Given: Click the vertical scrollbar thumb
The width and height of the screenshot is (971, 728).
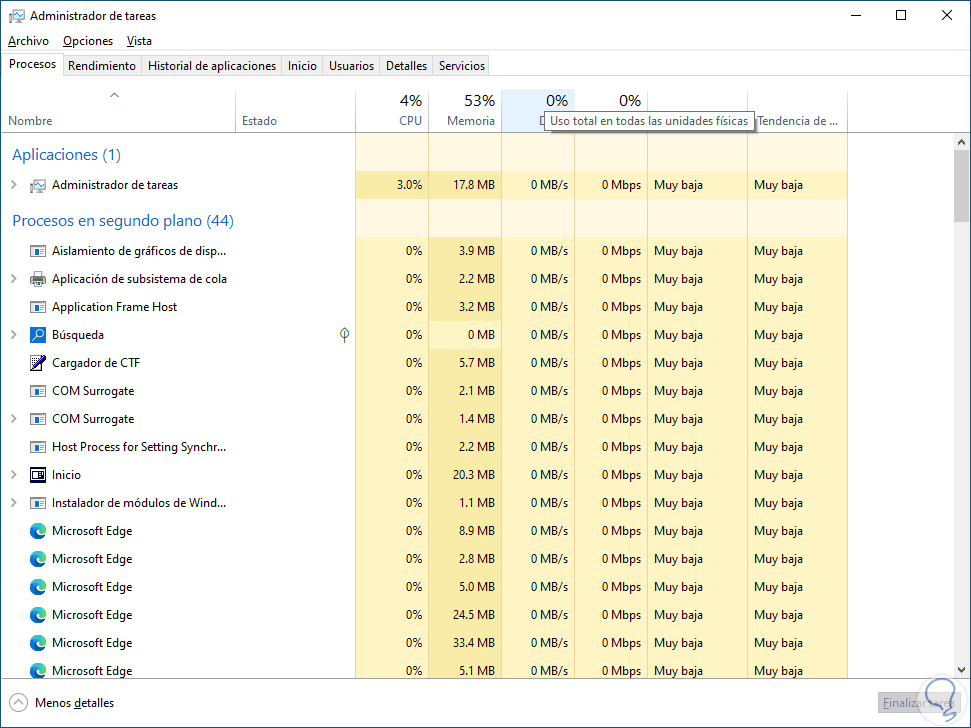Looking at the screenshot, I should coord(961,186).
